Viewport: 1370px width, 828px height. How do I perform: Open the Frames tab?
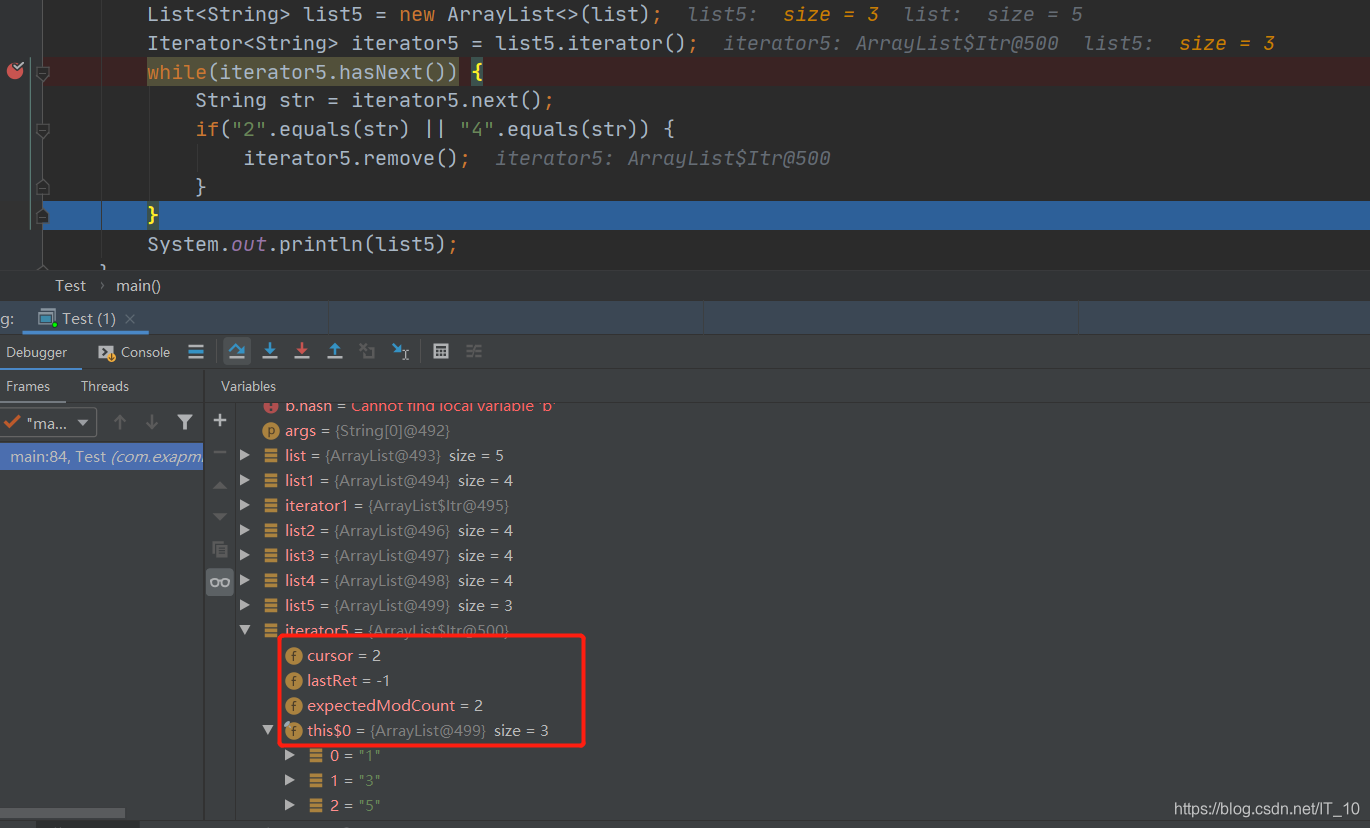28,386
